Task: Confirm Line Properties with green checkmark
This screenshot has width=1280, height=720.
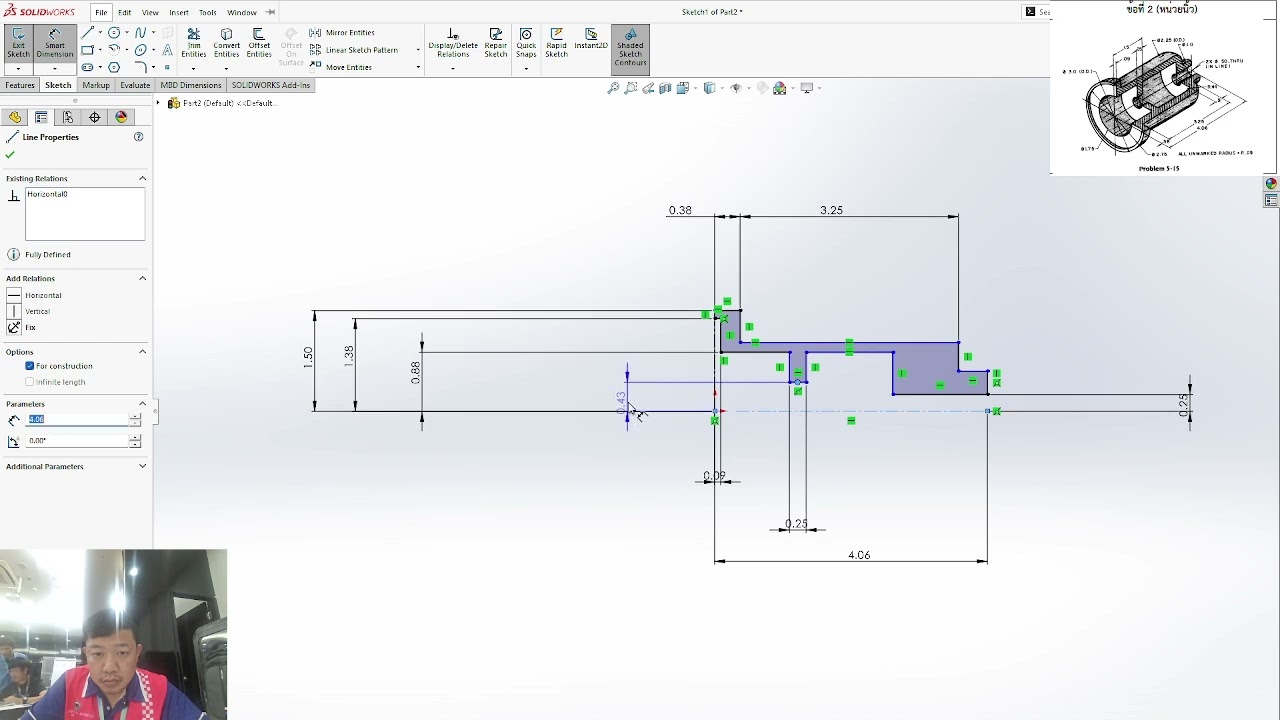Action: click(11, 155)
